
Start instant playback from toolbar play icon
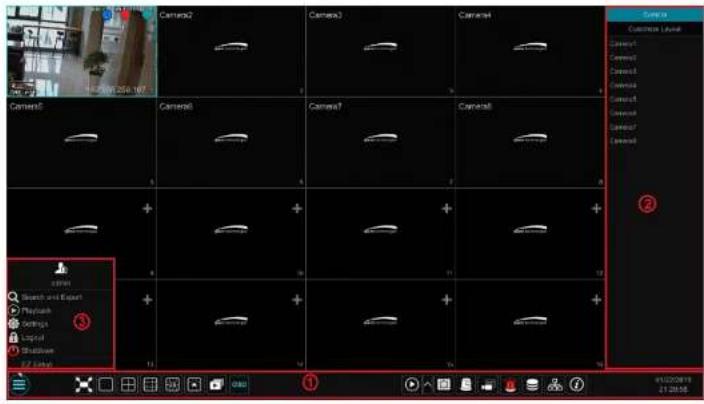tap(411, 385)
